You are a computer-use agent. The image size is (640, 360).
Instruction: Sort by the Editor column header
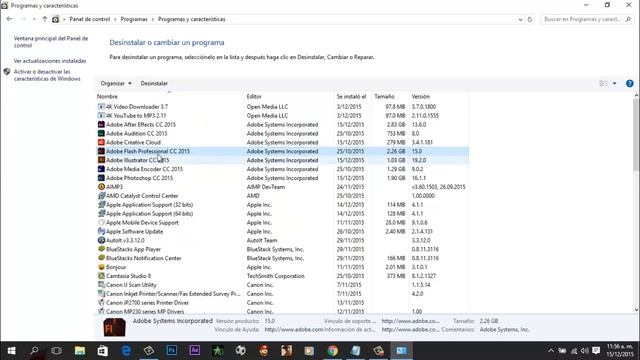(289, 96)
